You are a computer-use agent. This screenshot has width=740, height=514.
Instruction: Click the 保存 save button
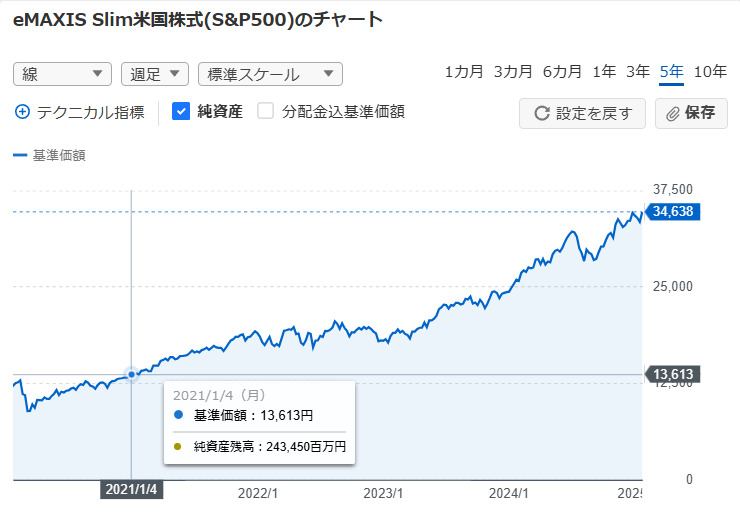(x=691, y=113)
